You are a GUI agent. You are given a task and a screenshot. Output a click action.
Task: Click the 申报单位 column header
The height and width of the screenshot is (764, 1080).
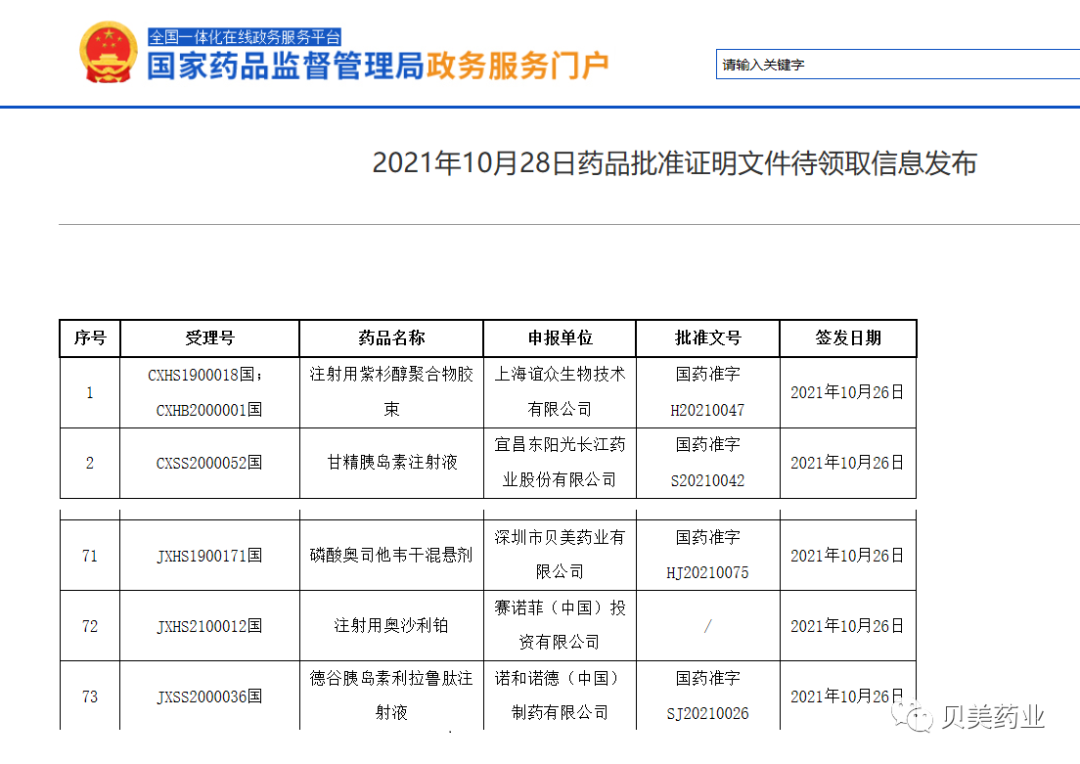coord(559,338)
